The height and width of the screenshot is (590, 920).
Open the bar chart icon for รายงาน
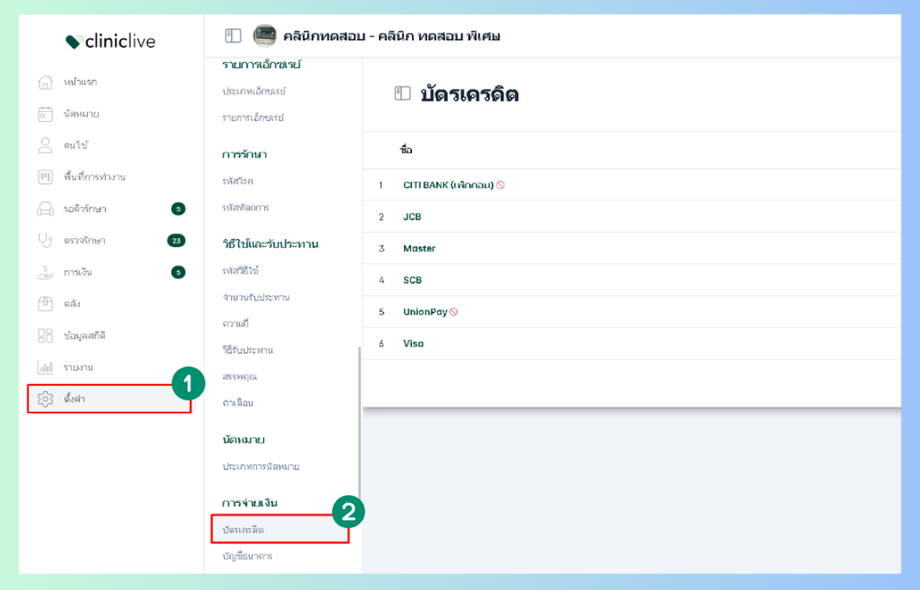45,367
